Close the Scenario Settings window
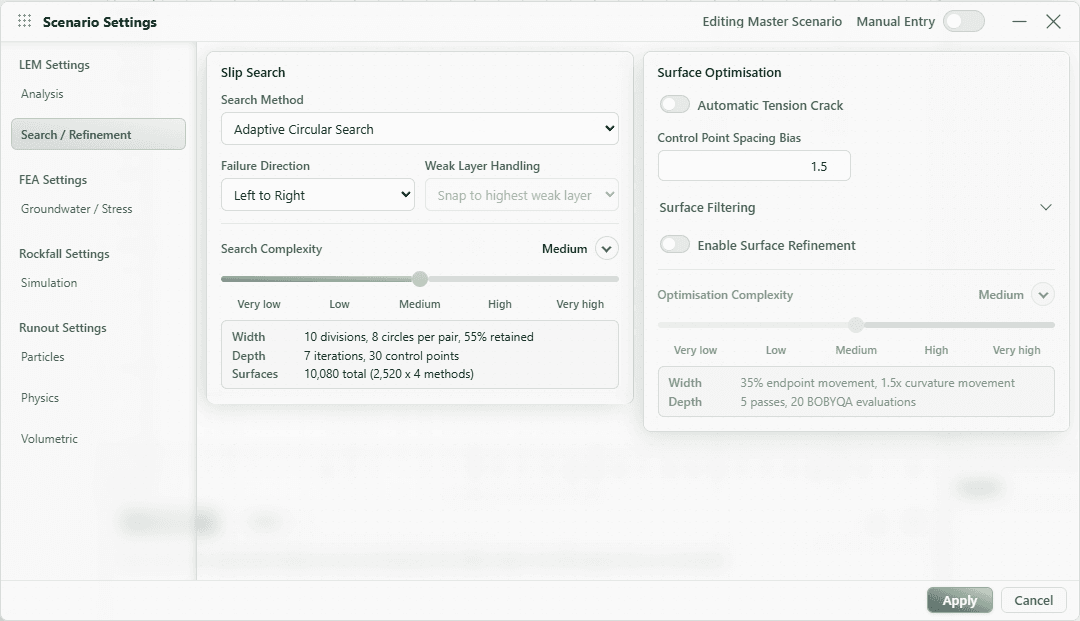 point(1053,21)
